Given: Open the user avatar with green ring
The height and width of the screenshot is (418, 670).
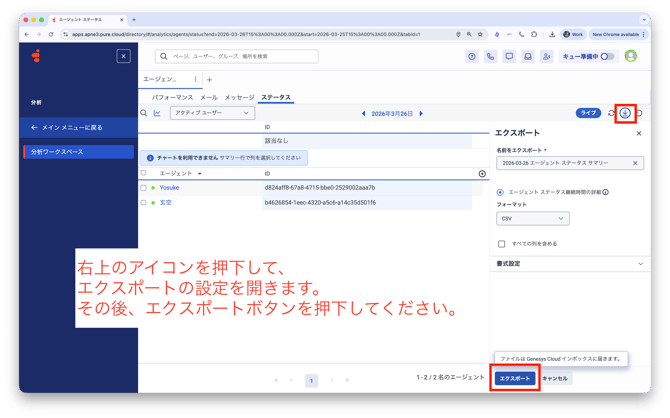Looking at the screenshot, I should click(631, 56).
